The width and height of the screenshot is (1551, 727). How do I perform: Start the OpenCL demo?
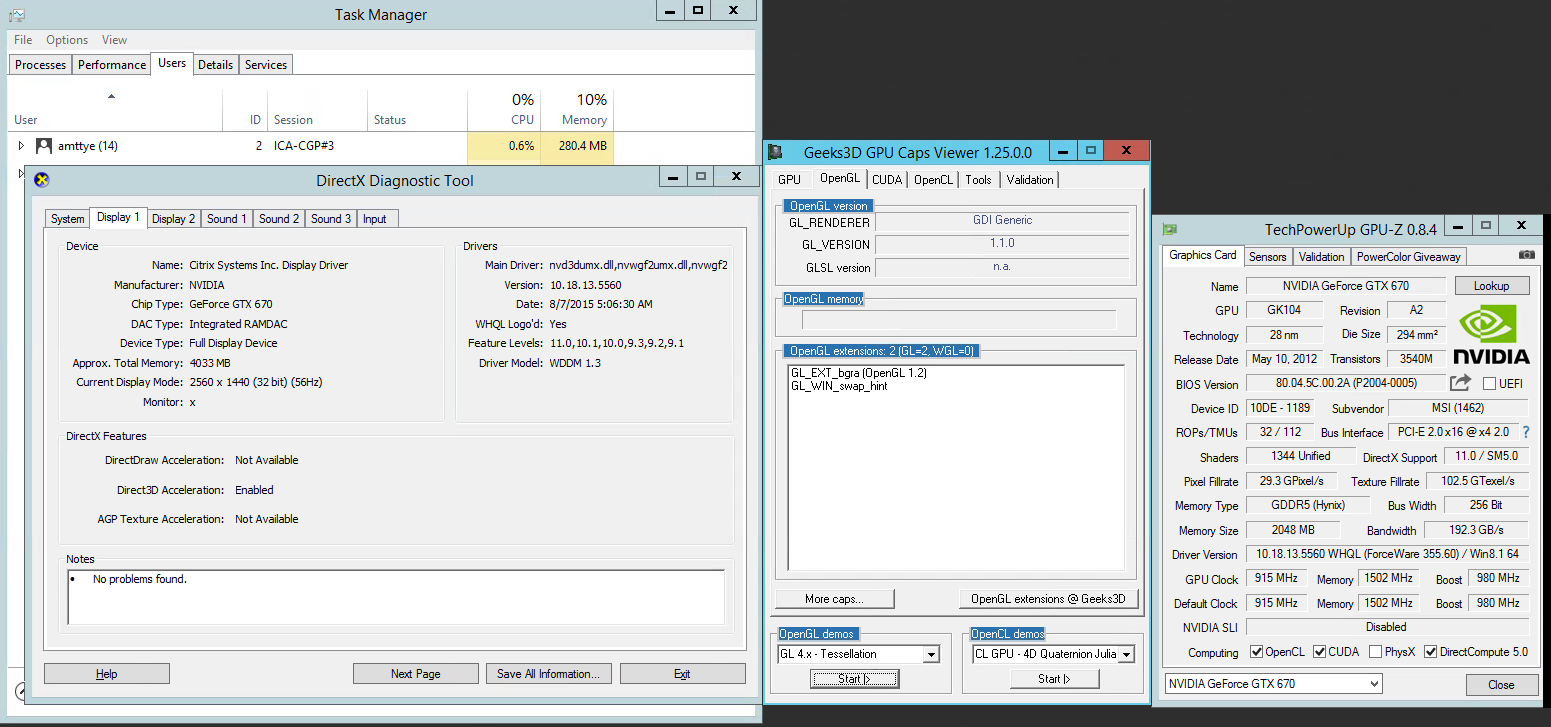[1054, 679]
